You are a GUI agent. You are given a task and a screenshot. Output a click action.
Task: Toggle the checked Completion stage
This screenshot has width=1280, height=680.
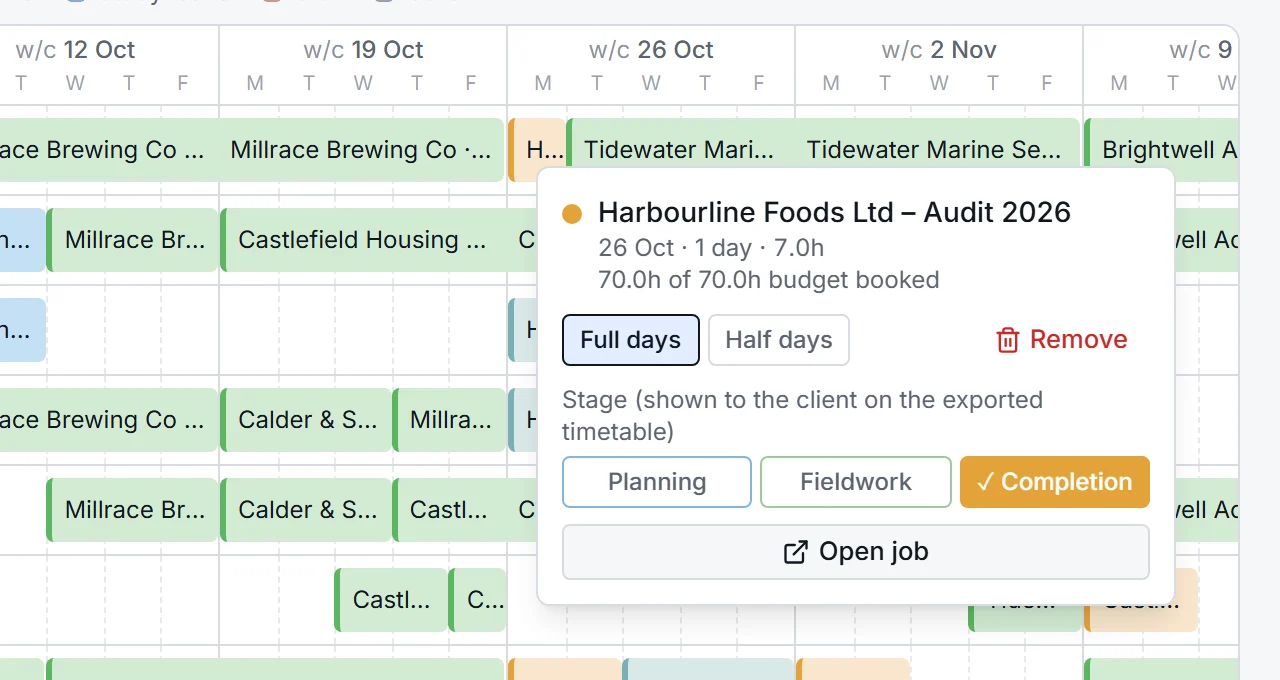1055,482
